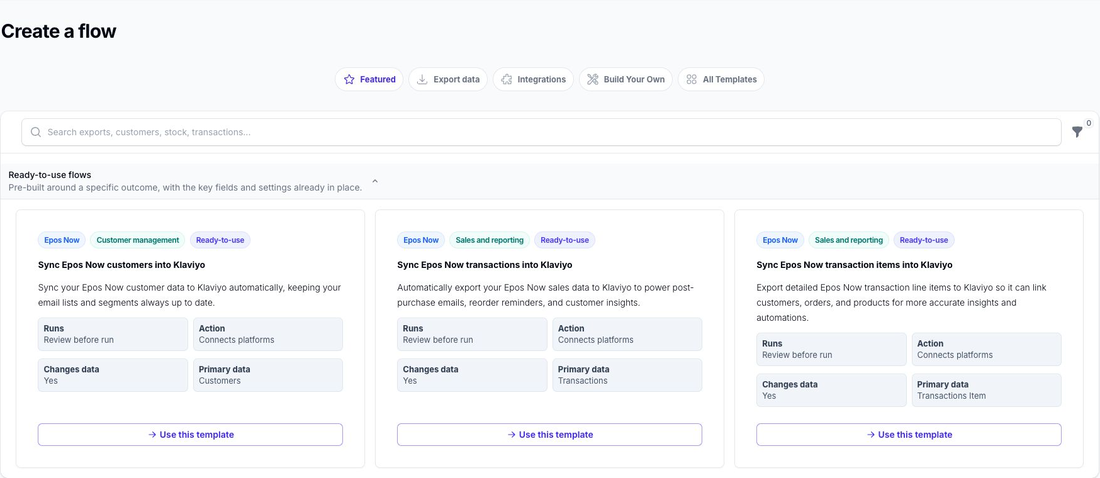Click Ready-to-use tag on transactions into Klaviyo card
Viewport: 1100px width, 478px height.
565,240
